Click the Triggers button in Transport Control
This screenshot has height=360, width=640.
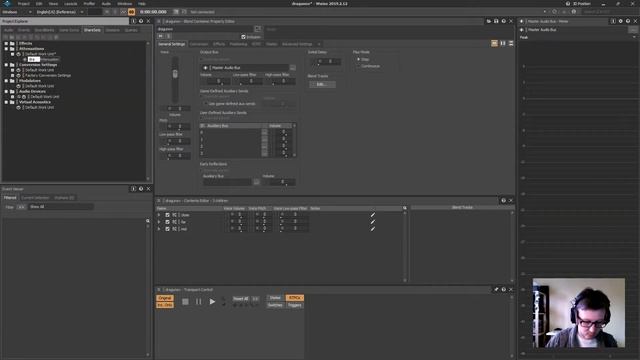pyautogui.click(x=294, y=305)
